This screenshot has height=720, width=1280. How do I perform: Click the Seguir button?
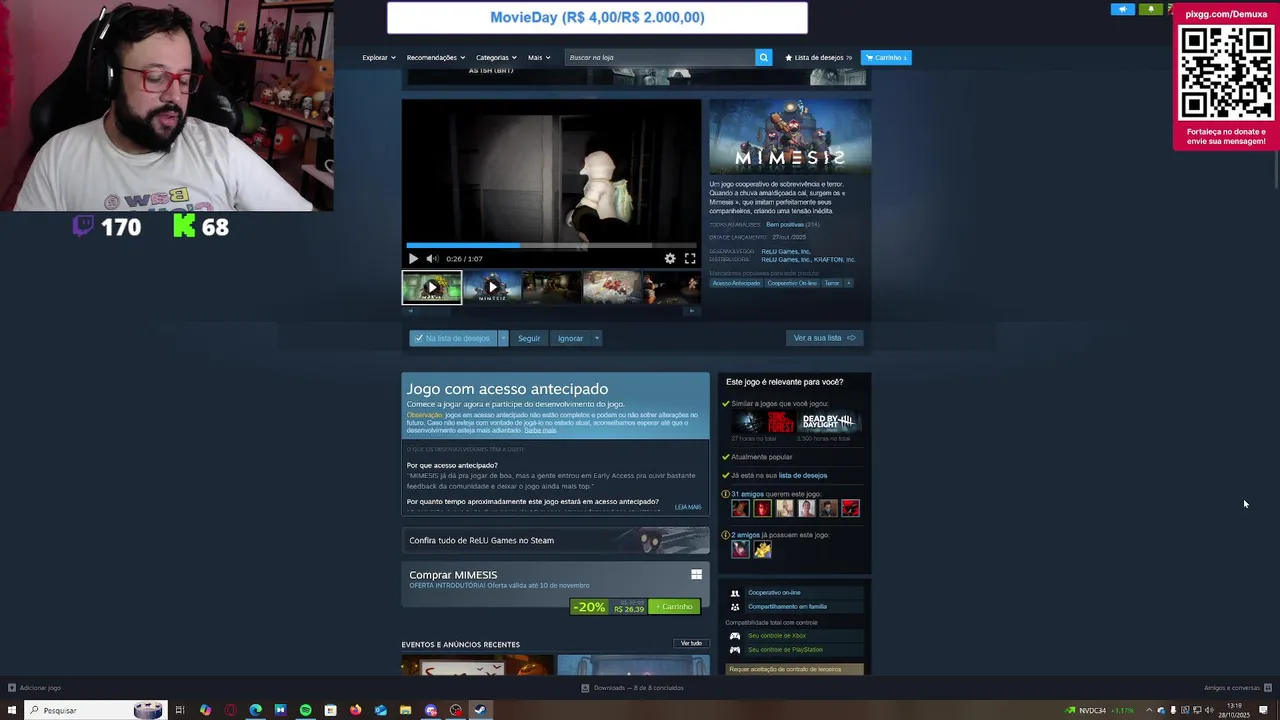(x=529, y=338)
